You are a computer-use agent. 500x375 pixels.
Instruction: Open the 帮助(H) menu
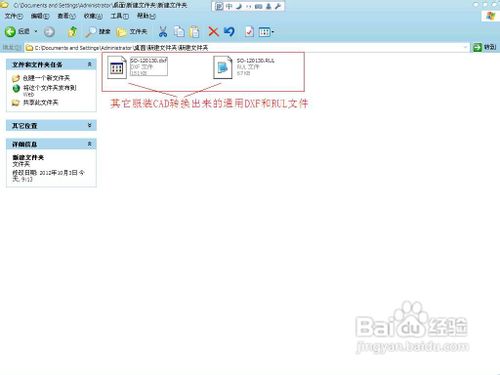[146, 16]
